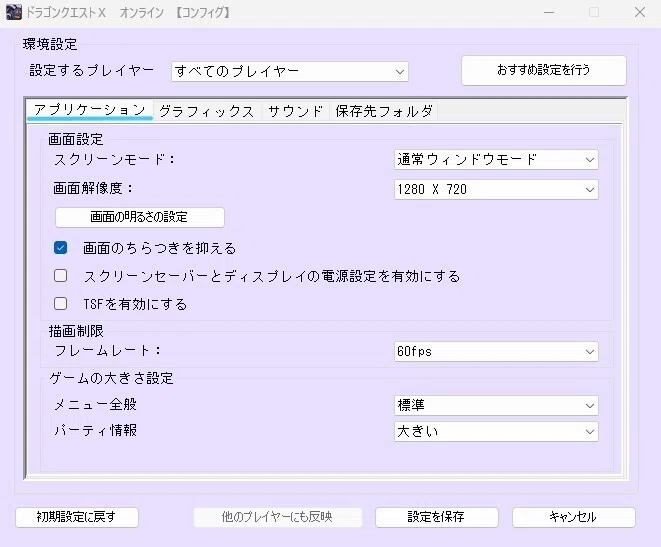Click the Dragon Quest X app icon in title bar
661x547 pixels.
tap(13, 12)
